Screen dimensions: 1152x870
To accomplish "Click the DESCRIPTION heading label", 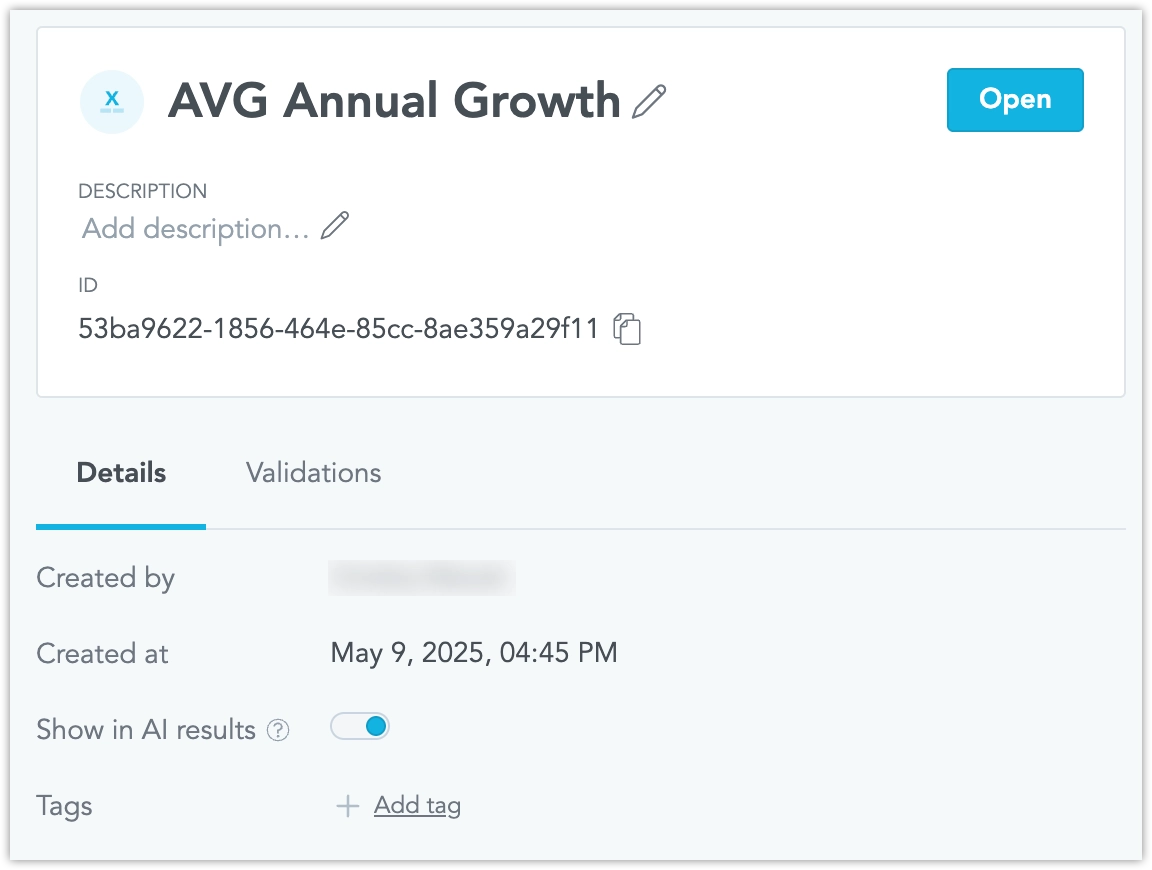I will 142,191.
